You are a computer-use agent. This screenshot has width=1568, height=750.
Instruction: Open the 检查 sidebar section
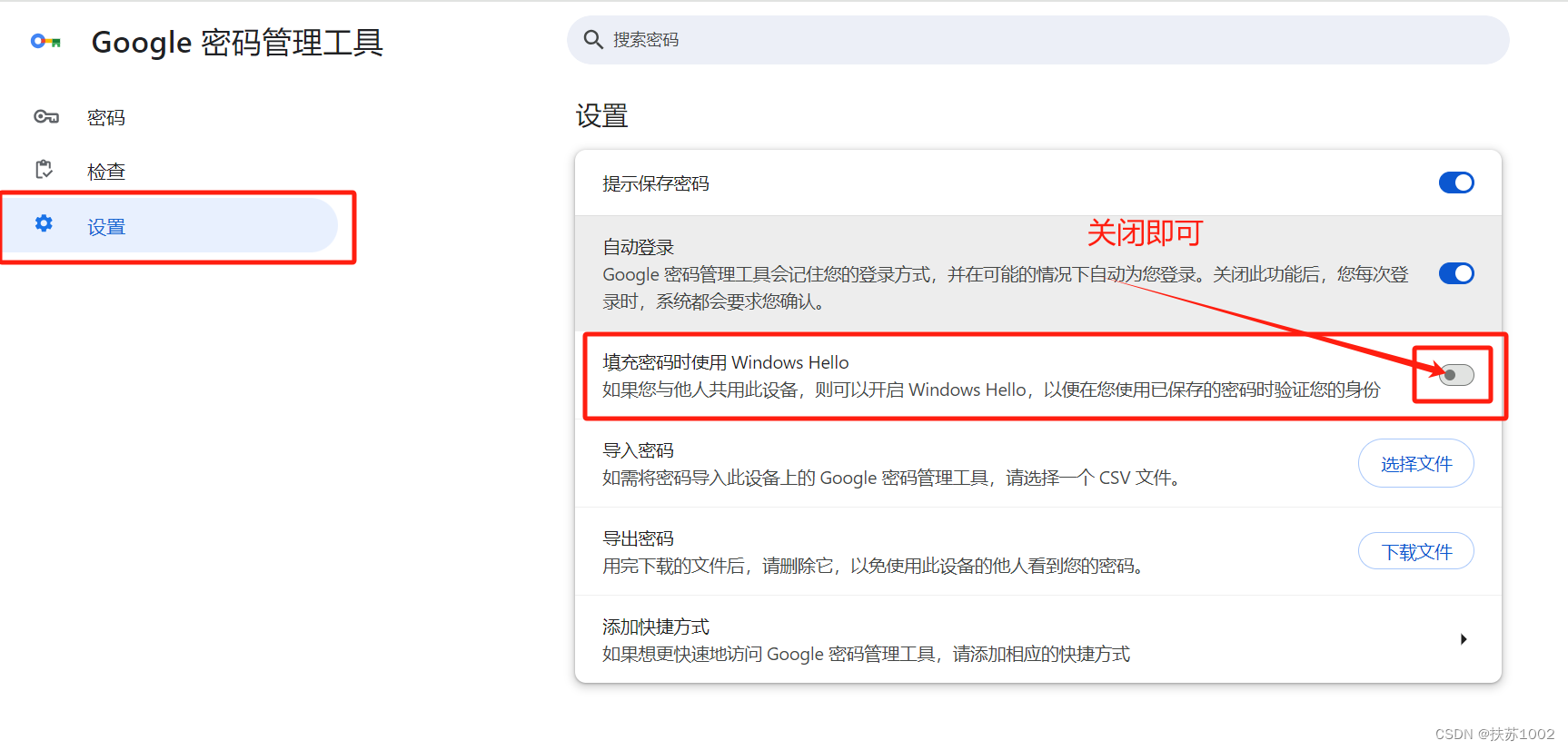point(106,172)
